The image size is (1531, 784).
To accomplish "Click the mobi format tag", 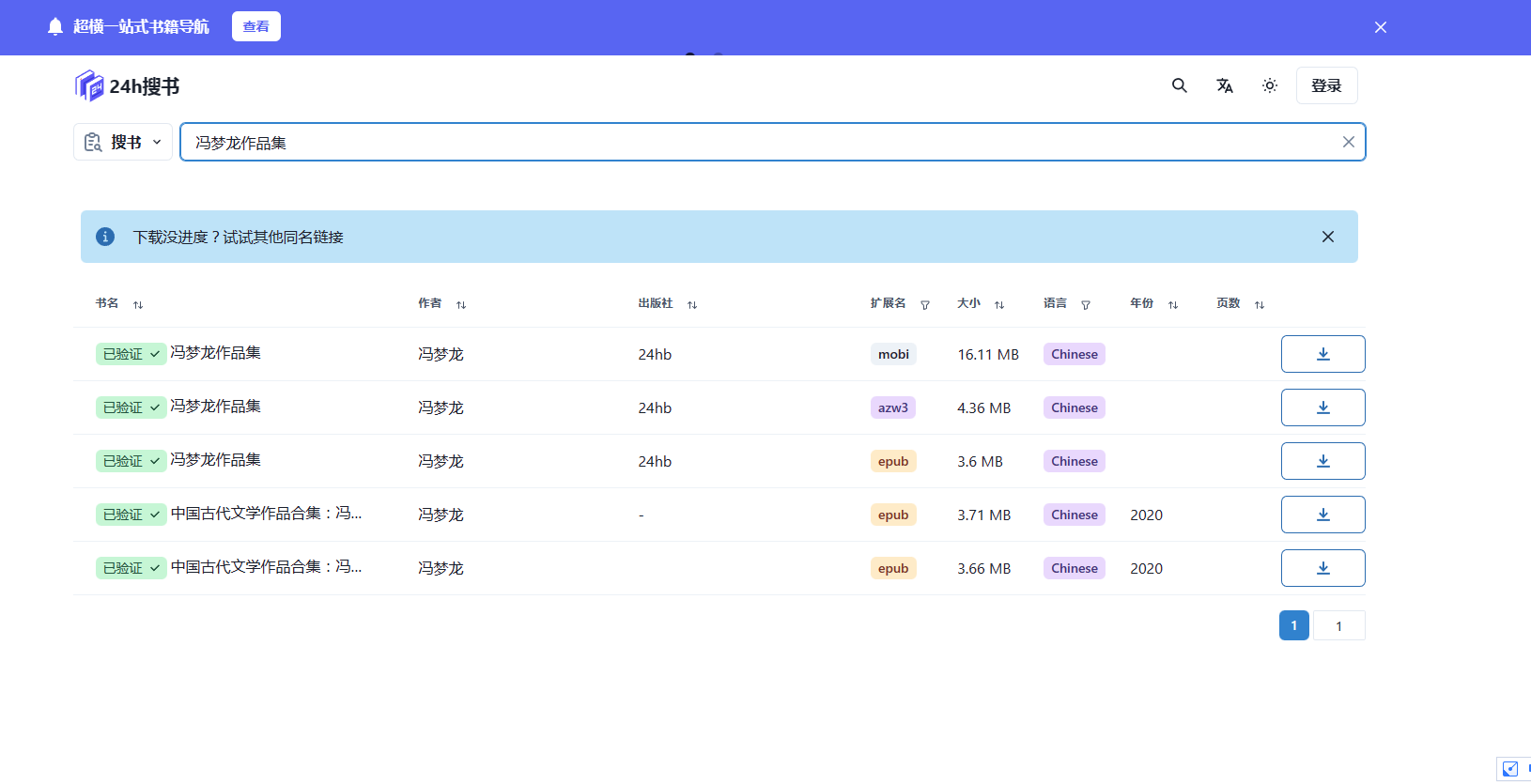I will (893, 354).
